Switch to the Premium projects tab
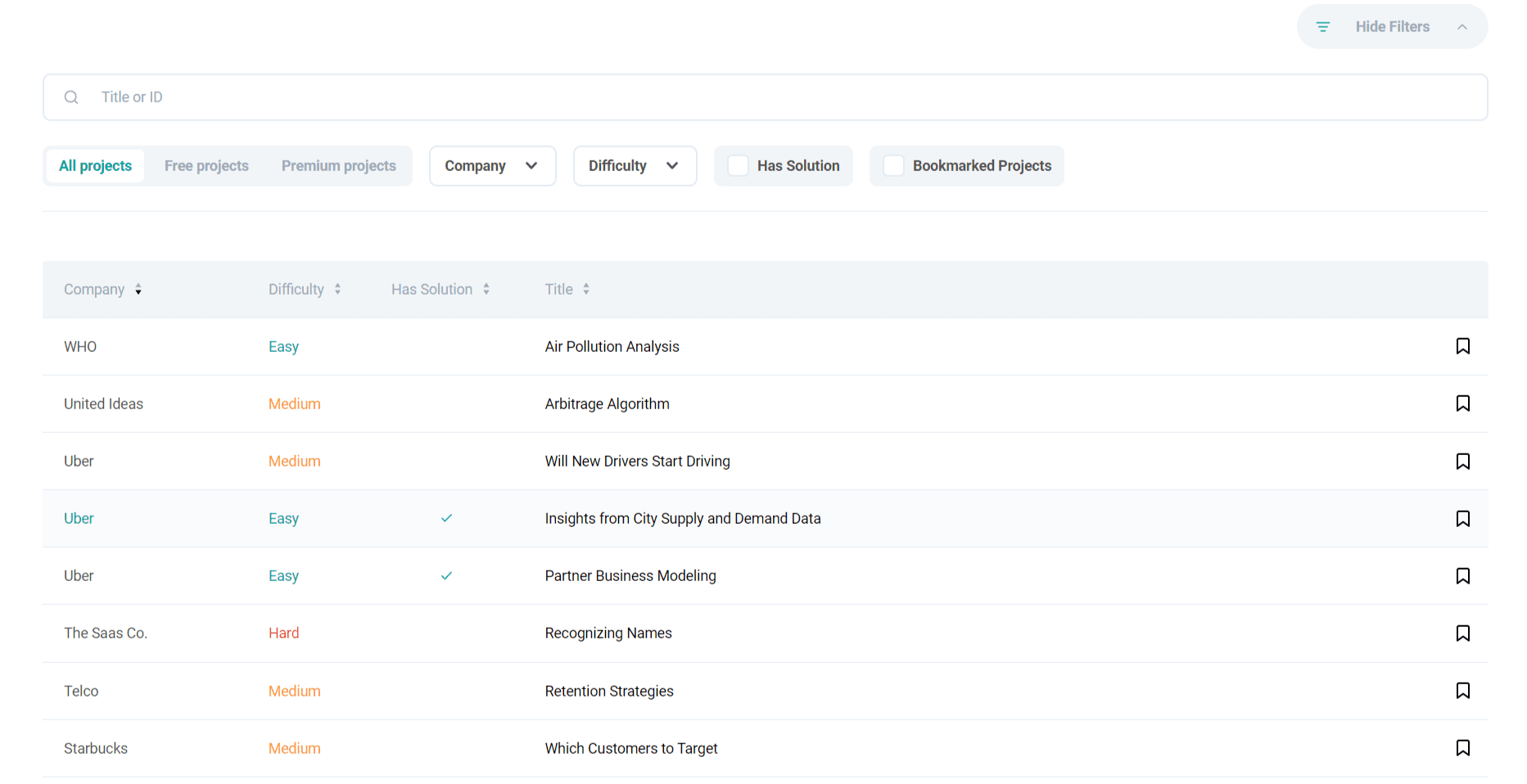 click(339, 165)
